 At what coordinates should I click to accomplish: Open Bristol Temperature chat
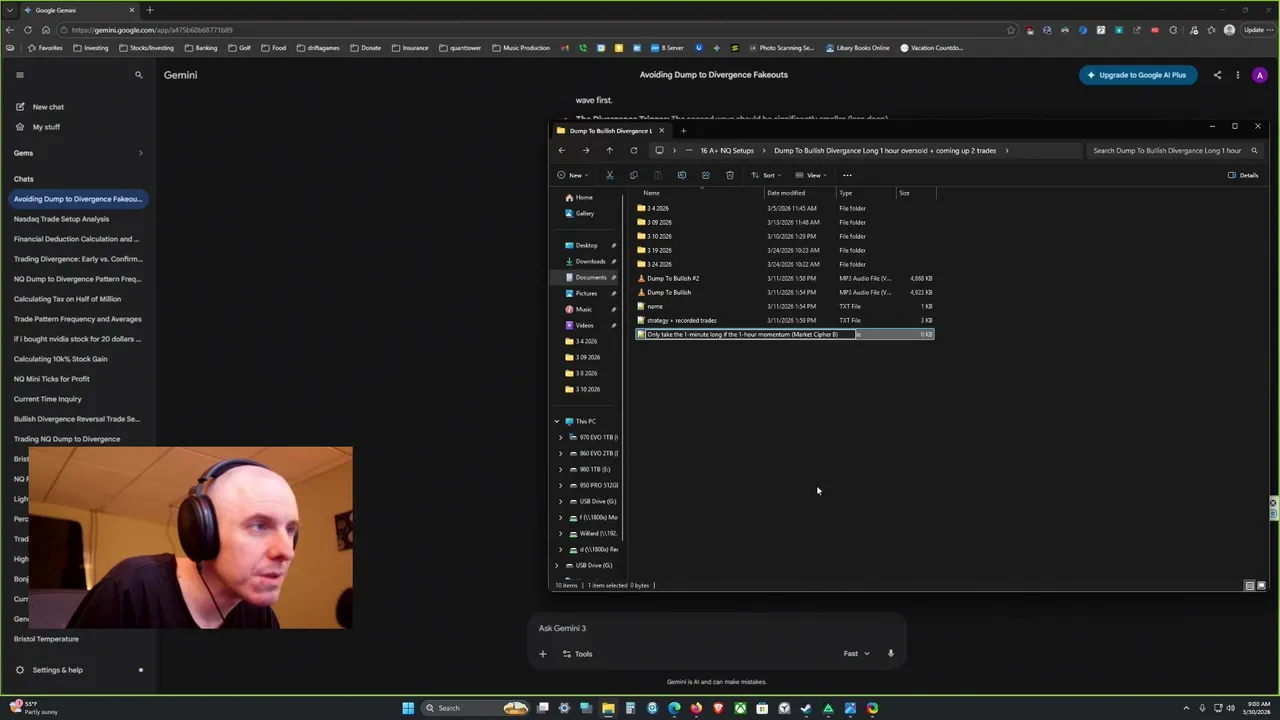point(46,639)
